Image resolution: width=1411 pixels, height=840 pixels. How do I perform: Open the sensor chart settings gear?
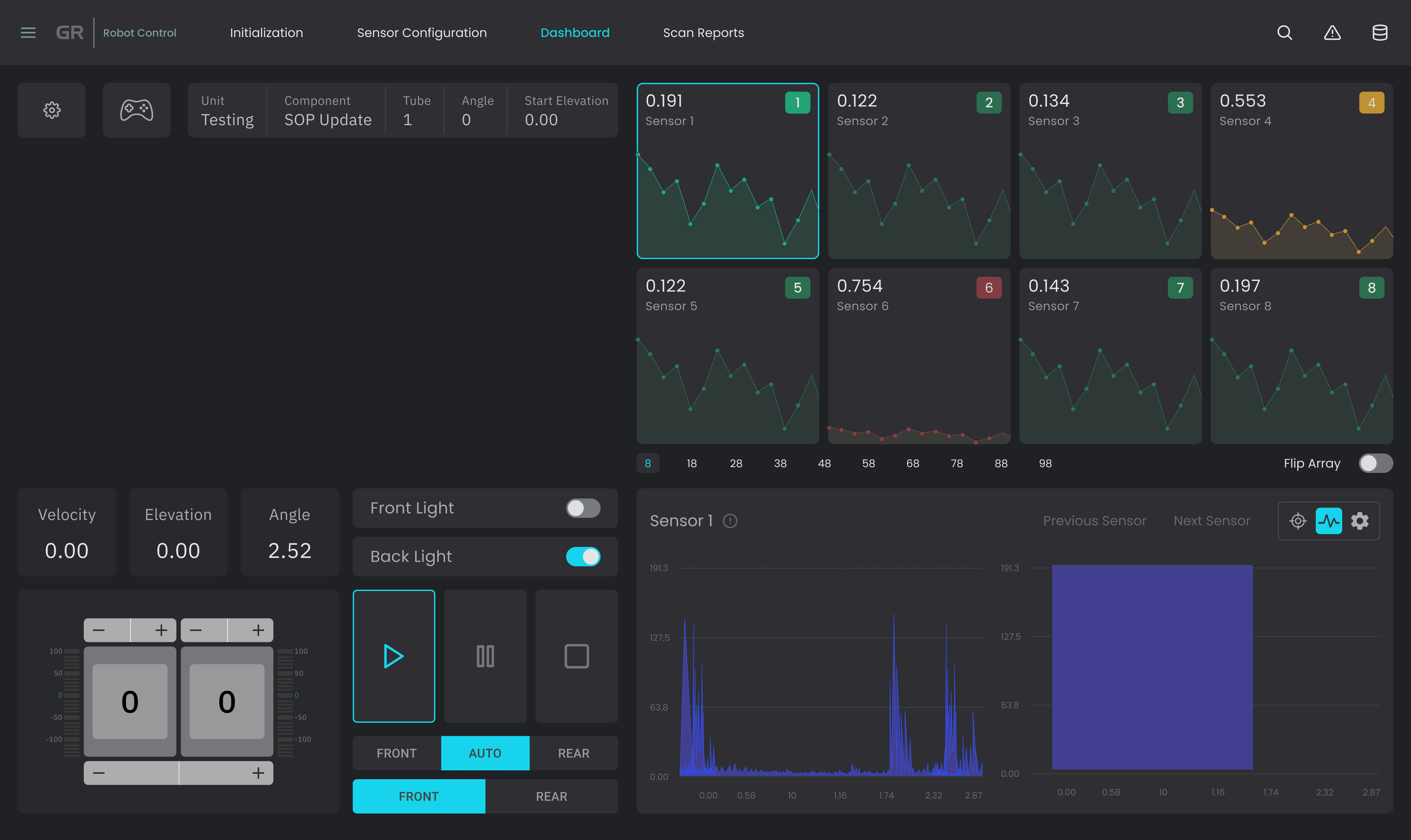pos(1360,521)
